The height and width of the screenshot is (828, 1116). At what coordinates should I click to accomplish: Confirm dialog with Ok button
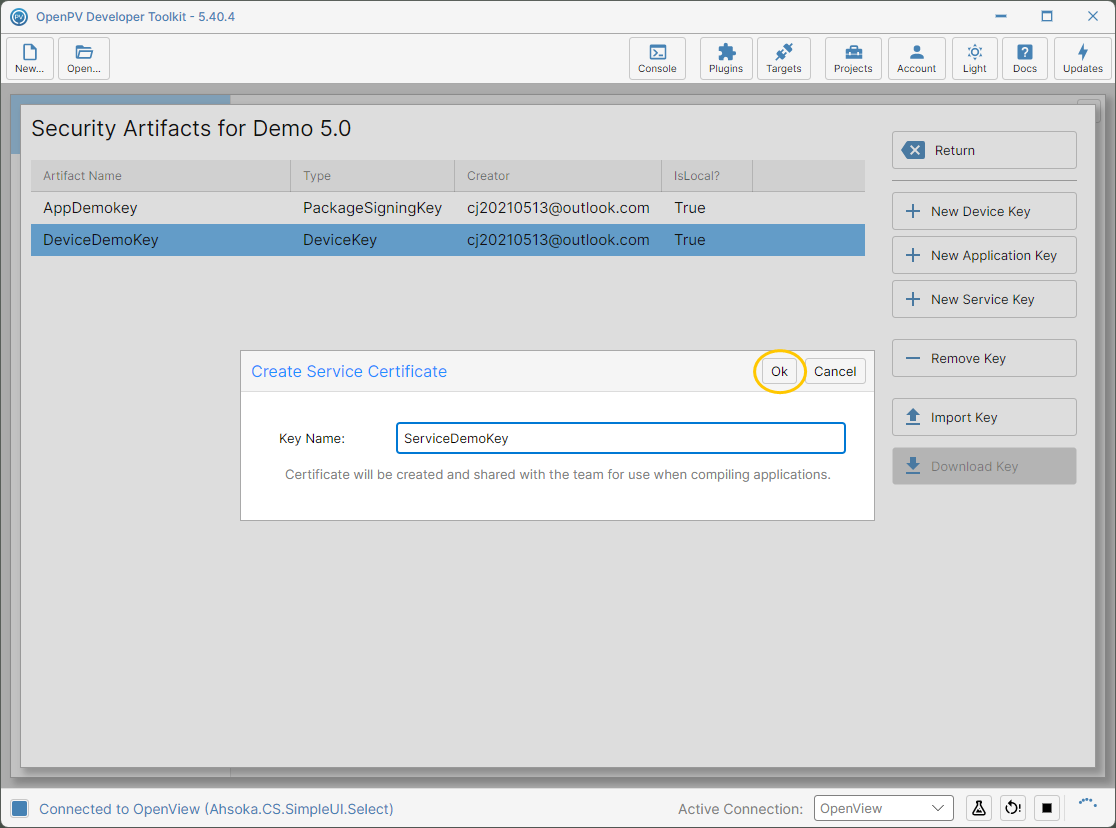779,372
